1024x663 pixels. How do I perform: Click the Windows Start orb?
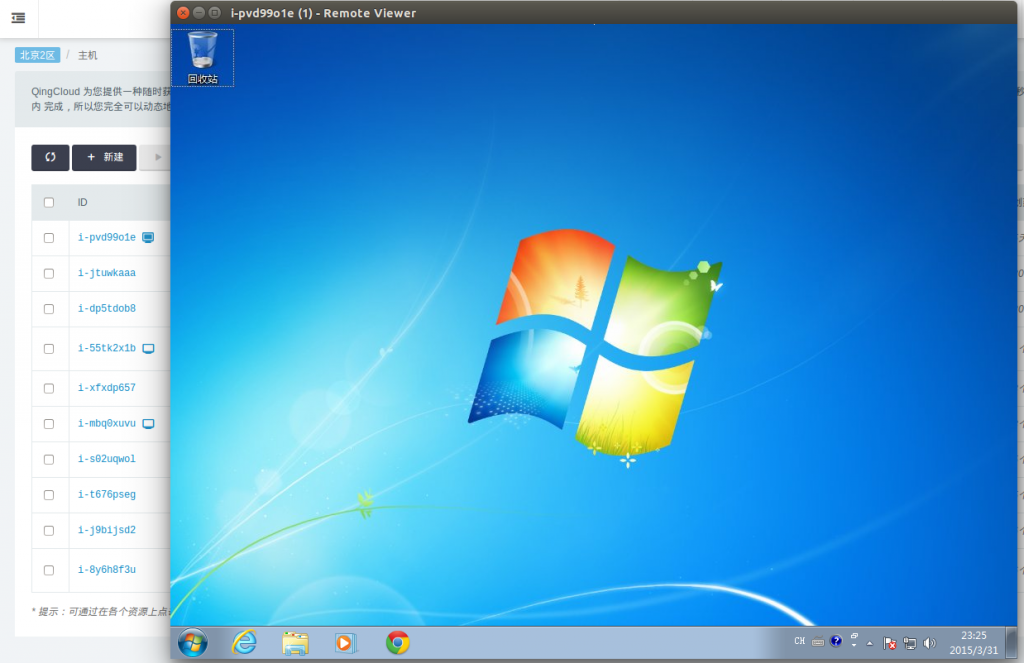point(193,642)
